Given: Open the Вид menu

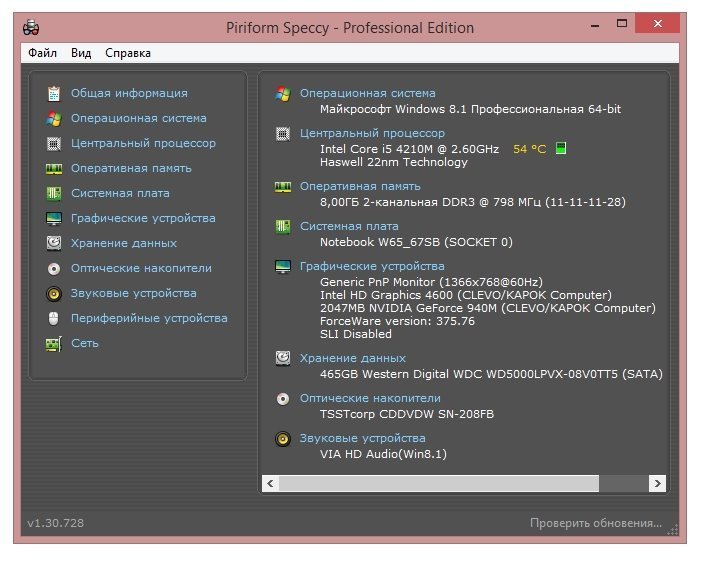Looking at the screenshot, I should click(81, 53).
